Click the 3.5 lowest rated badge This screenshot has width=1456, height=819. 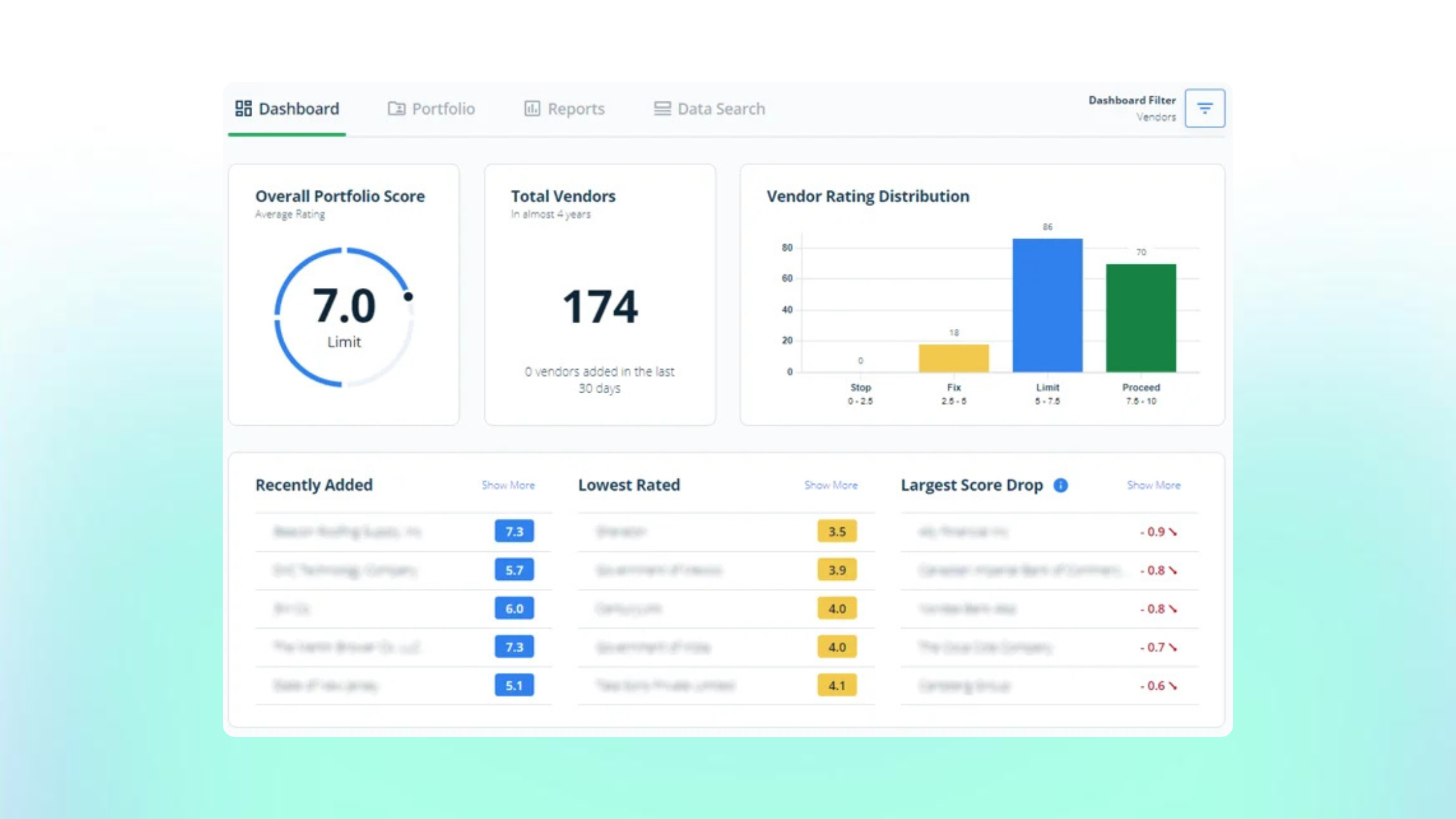837,531
